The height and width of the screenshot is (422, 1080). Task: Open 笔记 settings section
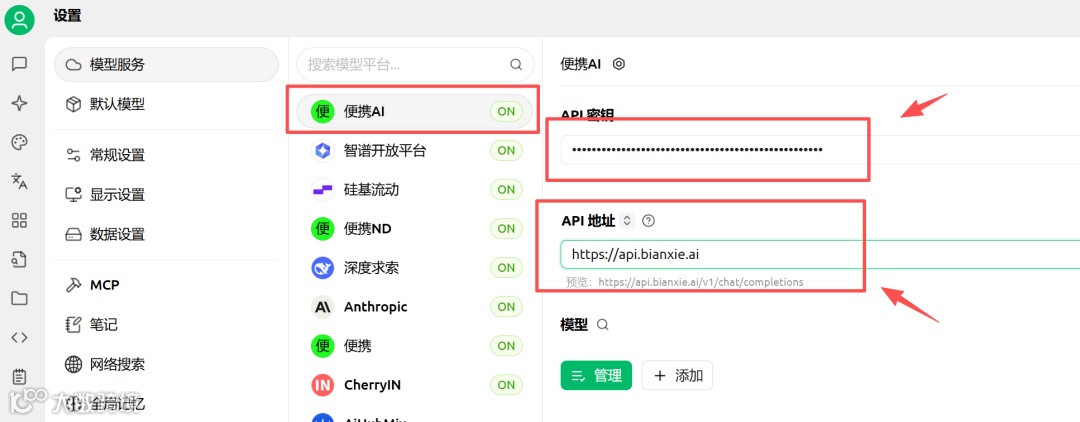[166, 324]
